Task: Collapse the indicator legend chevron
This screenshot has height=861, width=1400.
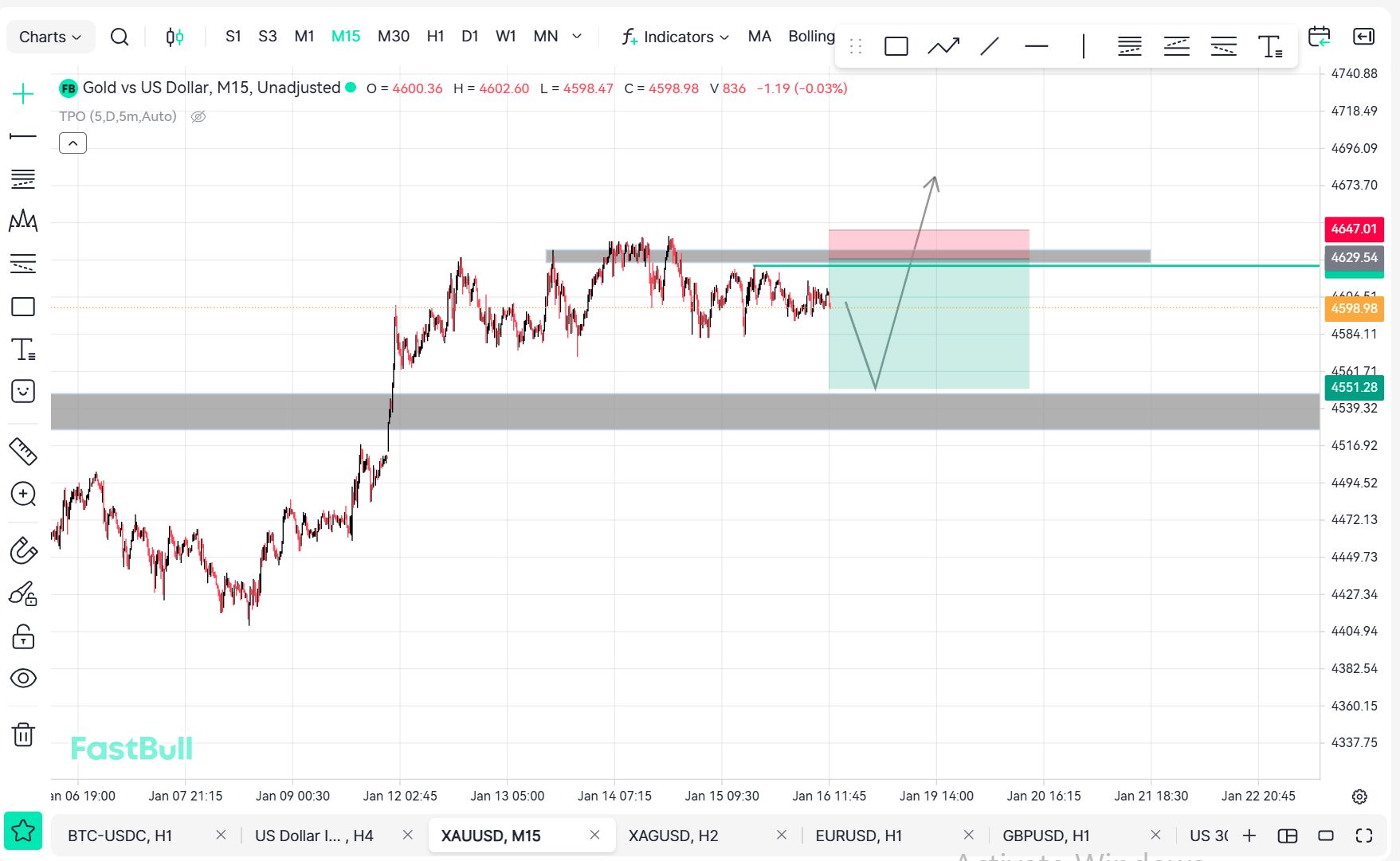Action: point(73,143)
